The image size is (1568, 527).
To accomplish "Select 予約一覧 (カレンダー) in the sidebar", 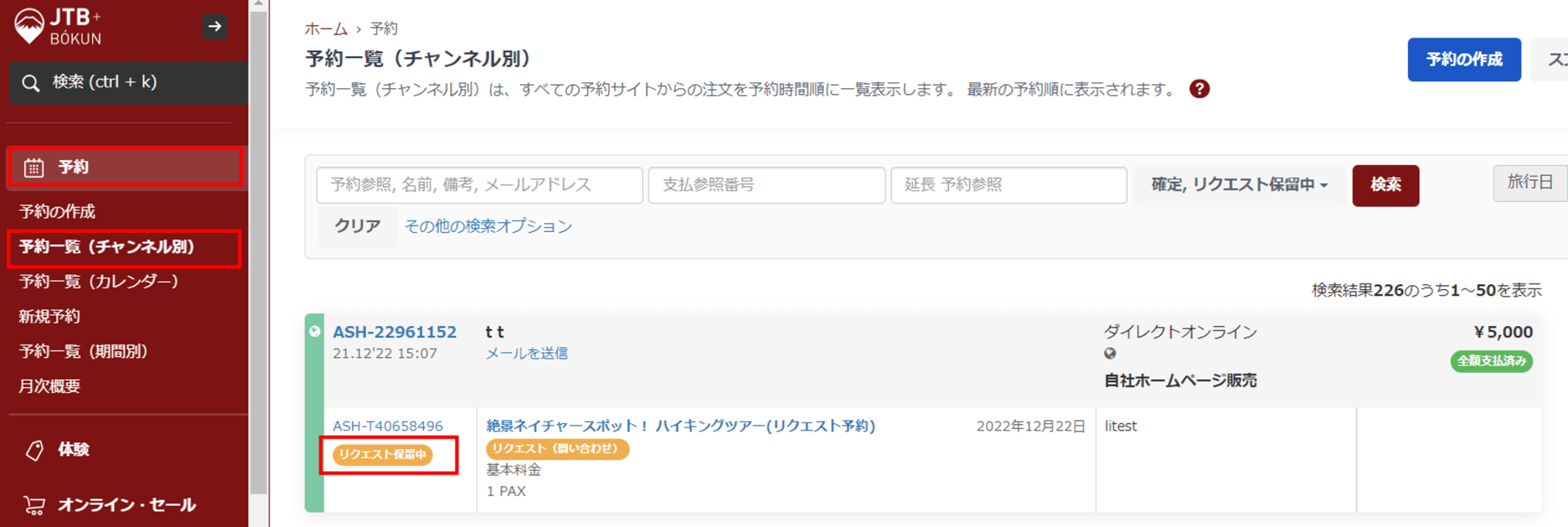I will pyautogui.click(x=99, y=282).
